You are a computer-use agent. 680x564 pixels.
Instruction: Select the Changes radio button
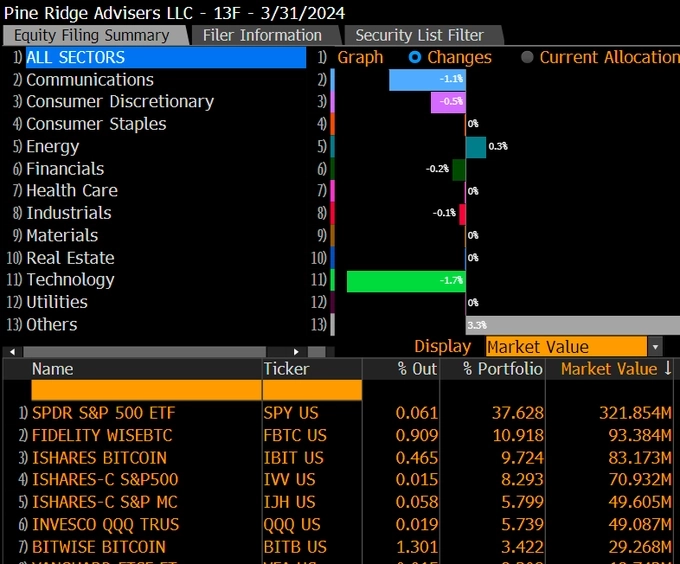tap(415, 58)
